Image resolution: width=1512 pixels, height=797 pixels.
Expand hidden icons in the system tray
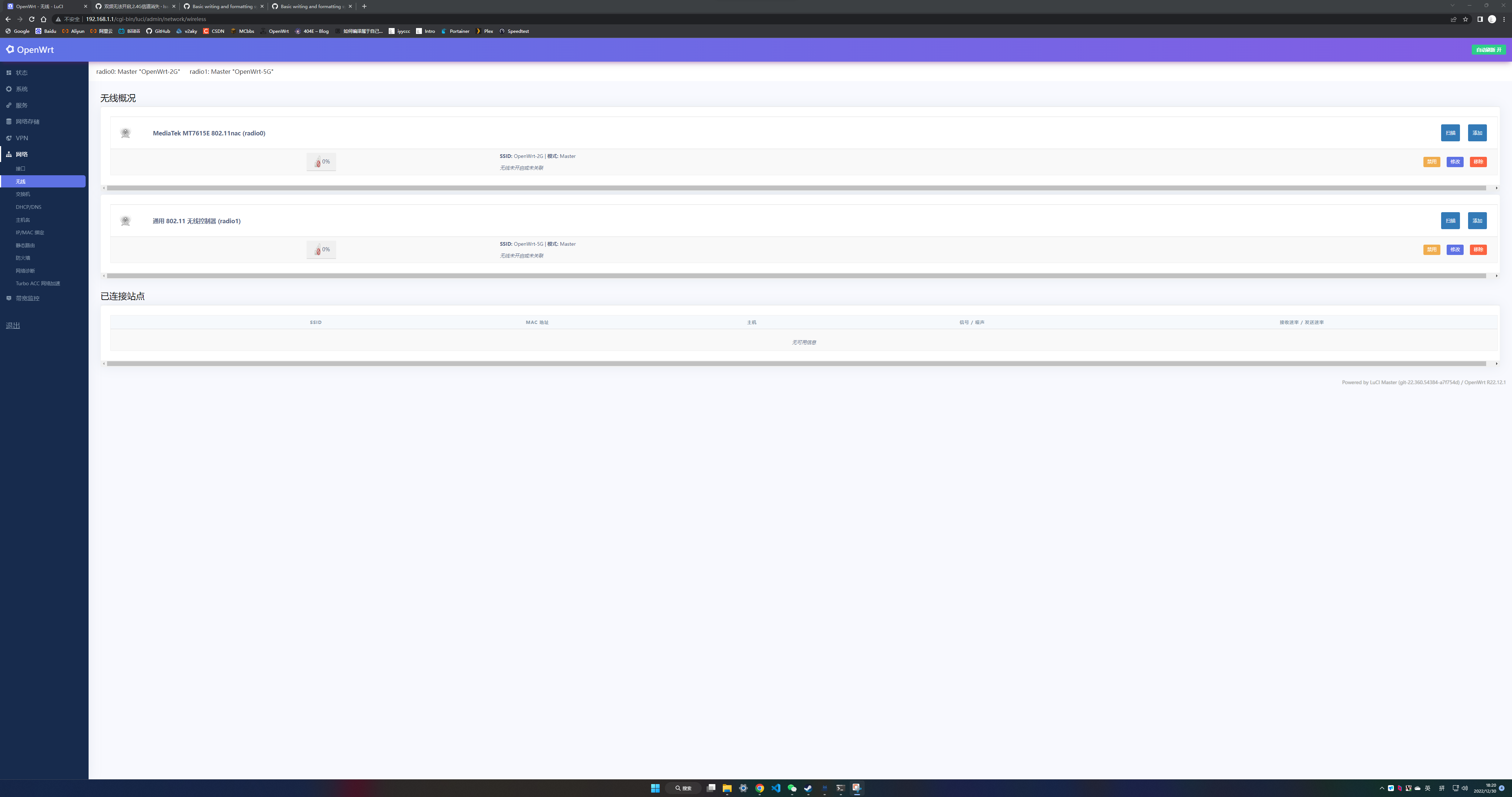1382,788
